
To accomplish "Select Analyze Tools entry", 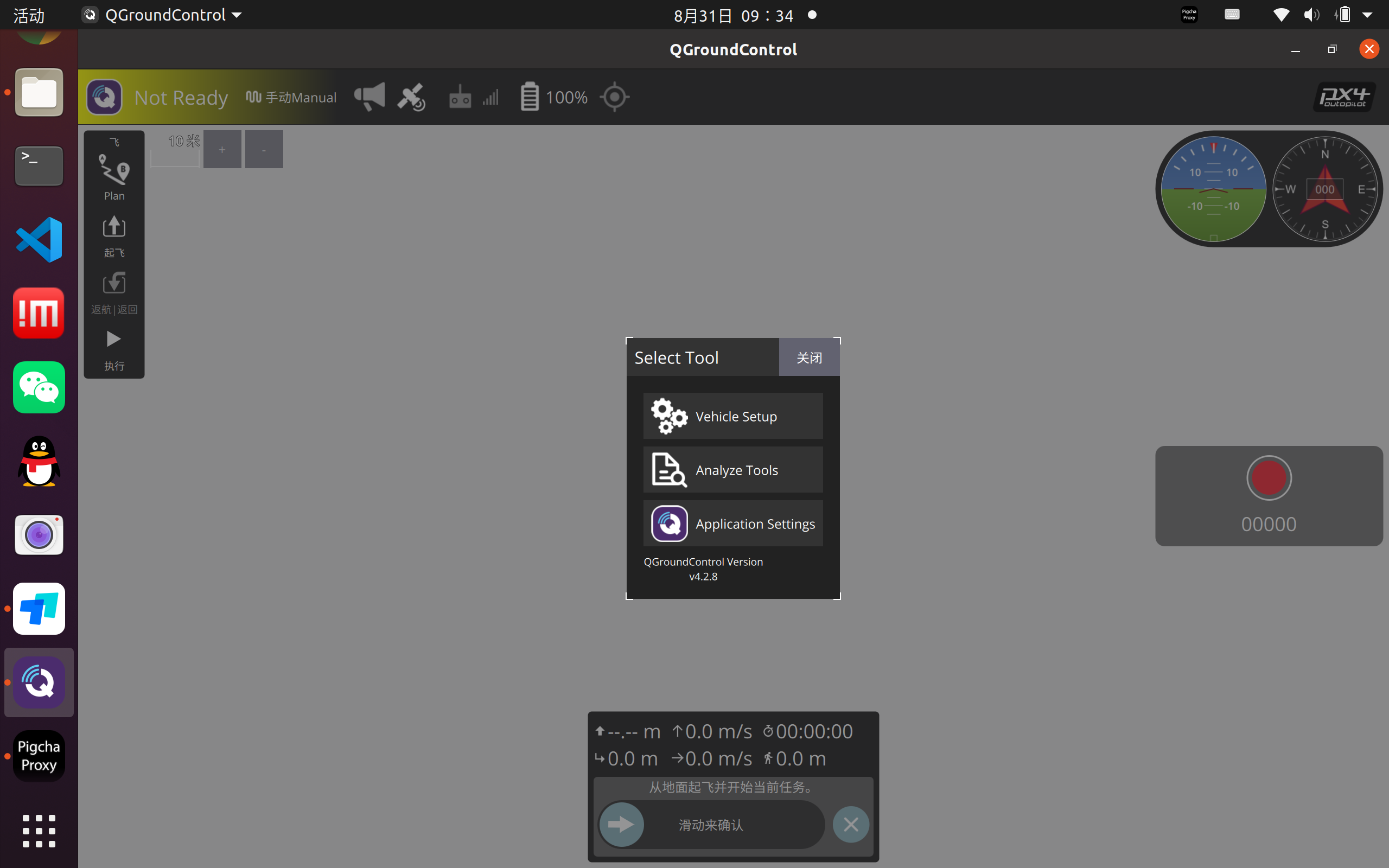I will point(732,470).
